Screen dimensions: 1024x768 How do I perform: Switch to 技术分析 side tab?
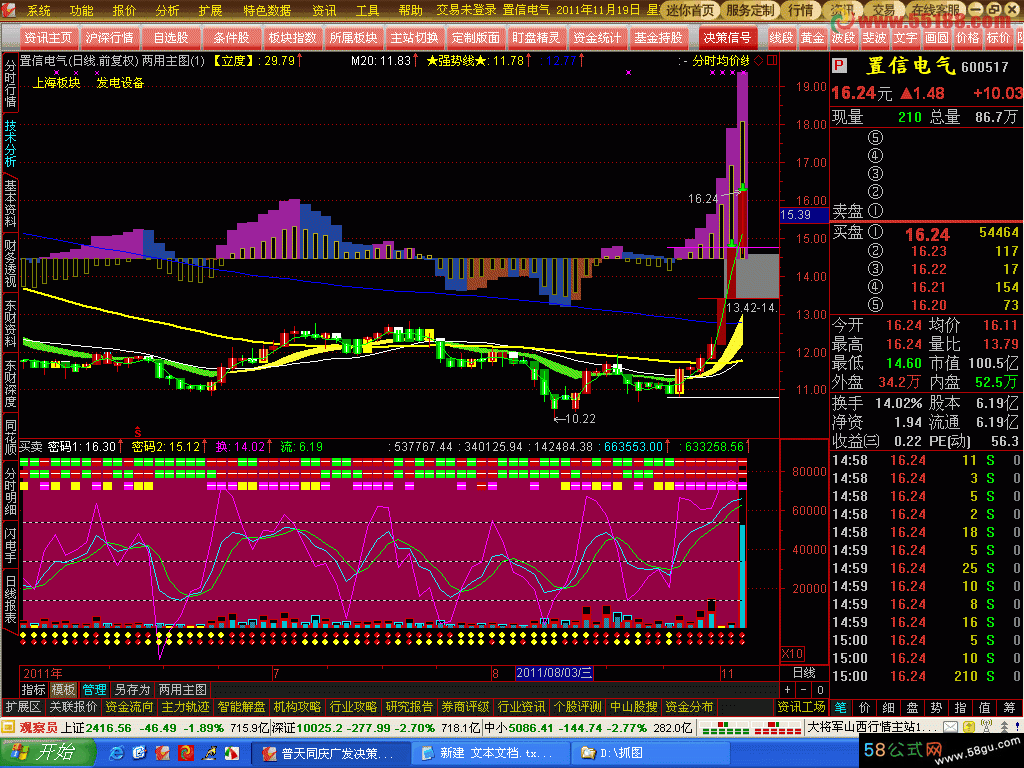click(x=10, y=144)
